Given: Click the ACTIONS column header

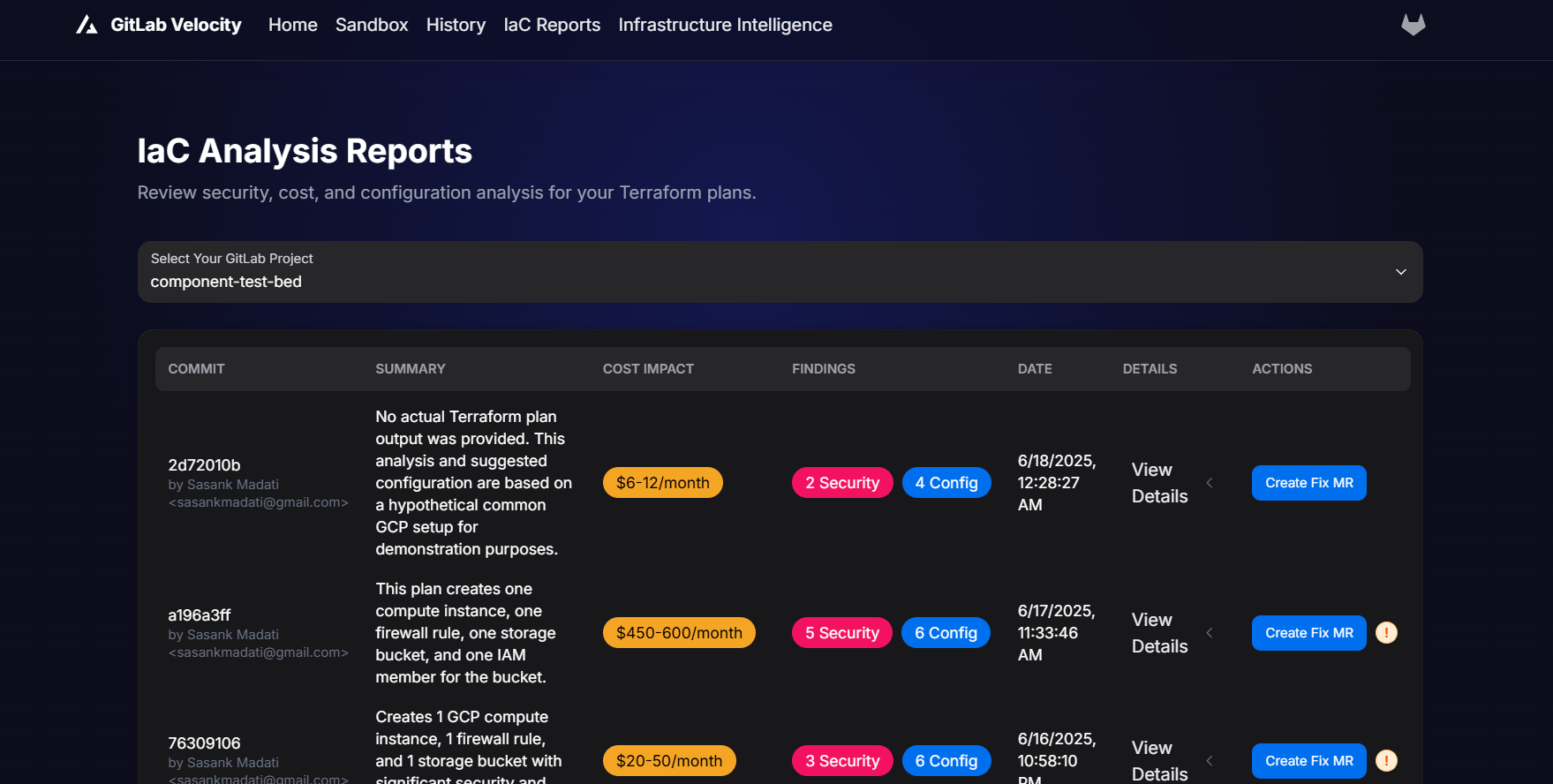Looking at the screenshot, I should 1282,369.
